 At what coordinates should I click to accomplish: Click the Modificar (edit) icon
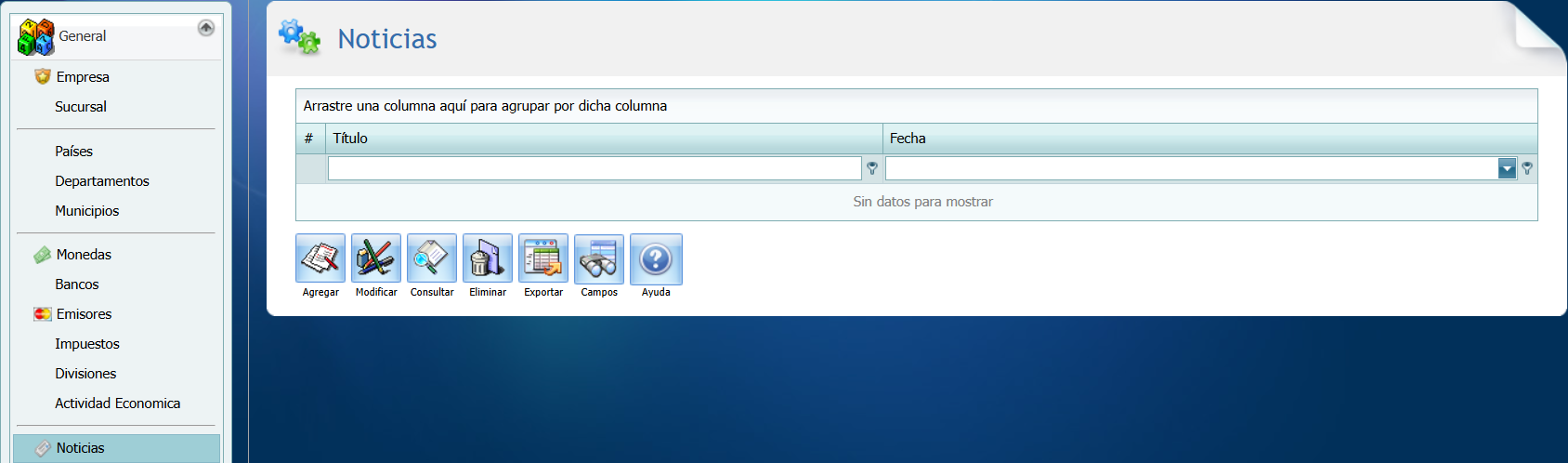376,258
